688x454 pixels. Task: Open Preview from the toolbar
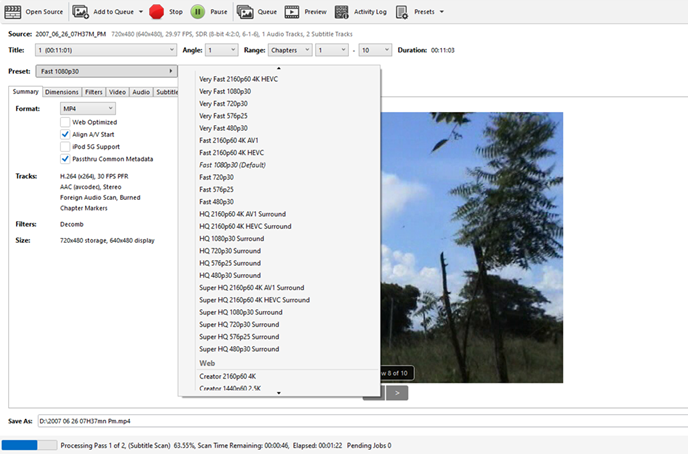(292, 12)
